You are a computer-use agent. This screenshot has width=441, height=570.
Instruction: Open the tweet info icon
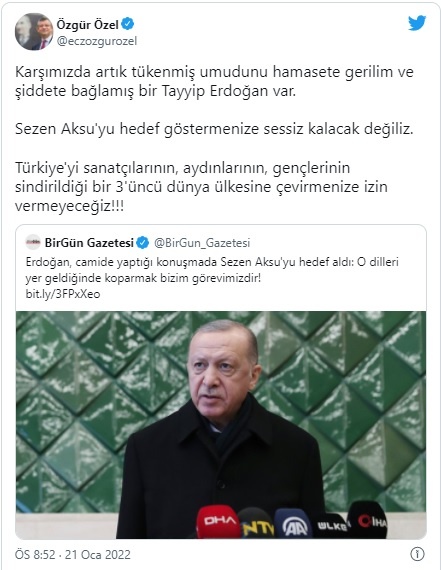coord(417,554)
